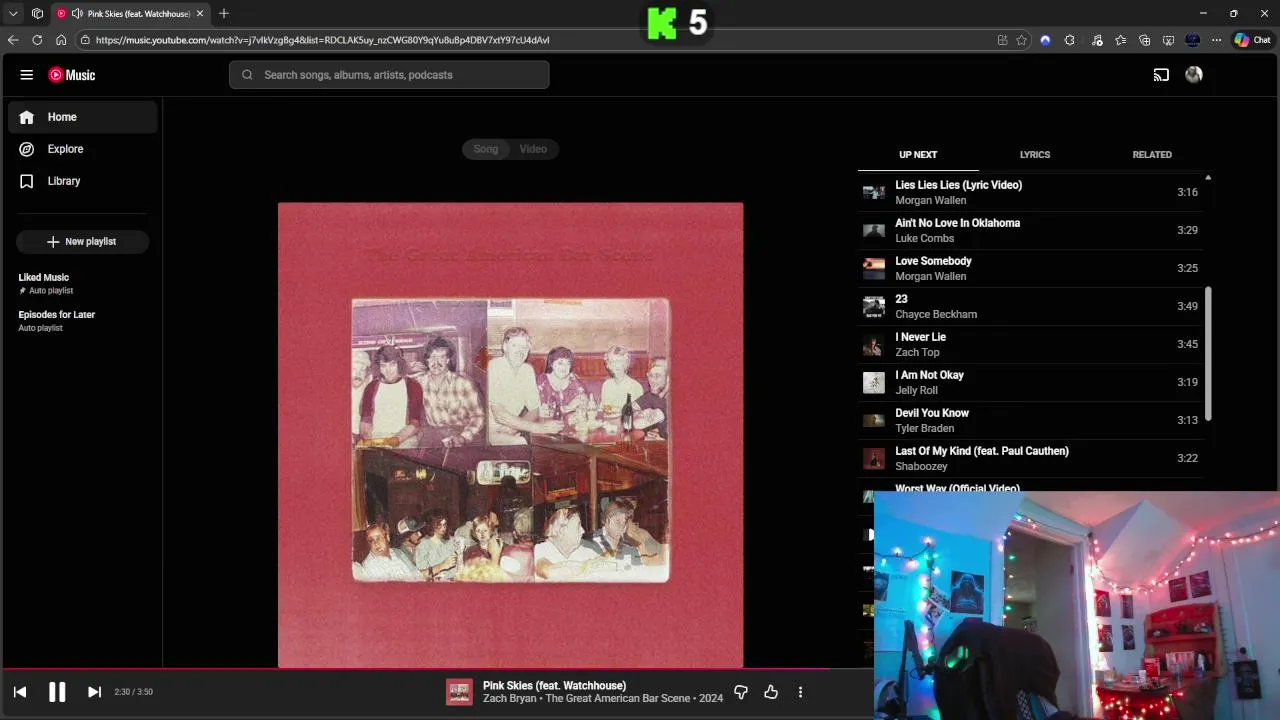Skip to the next track
The height and width of the screenshot is (720, 1280).
coord(94,692)
